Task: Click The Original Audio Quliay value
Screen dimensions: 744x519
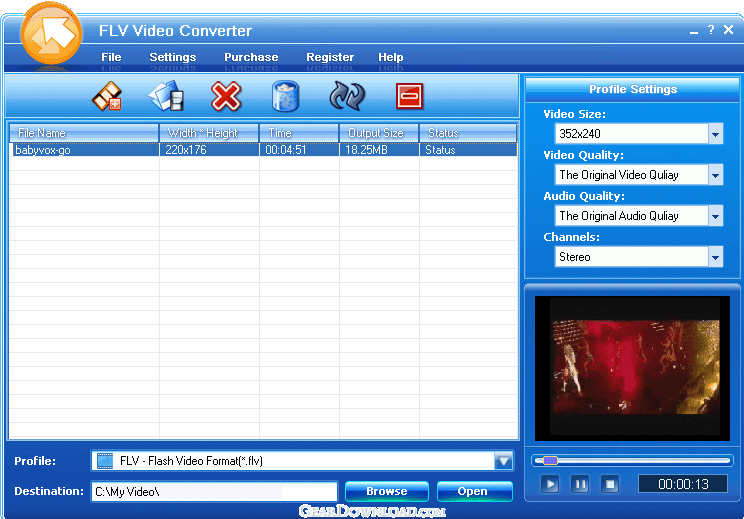Action: (619, 216)
